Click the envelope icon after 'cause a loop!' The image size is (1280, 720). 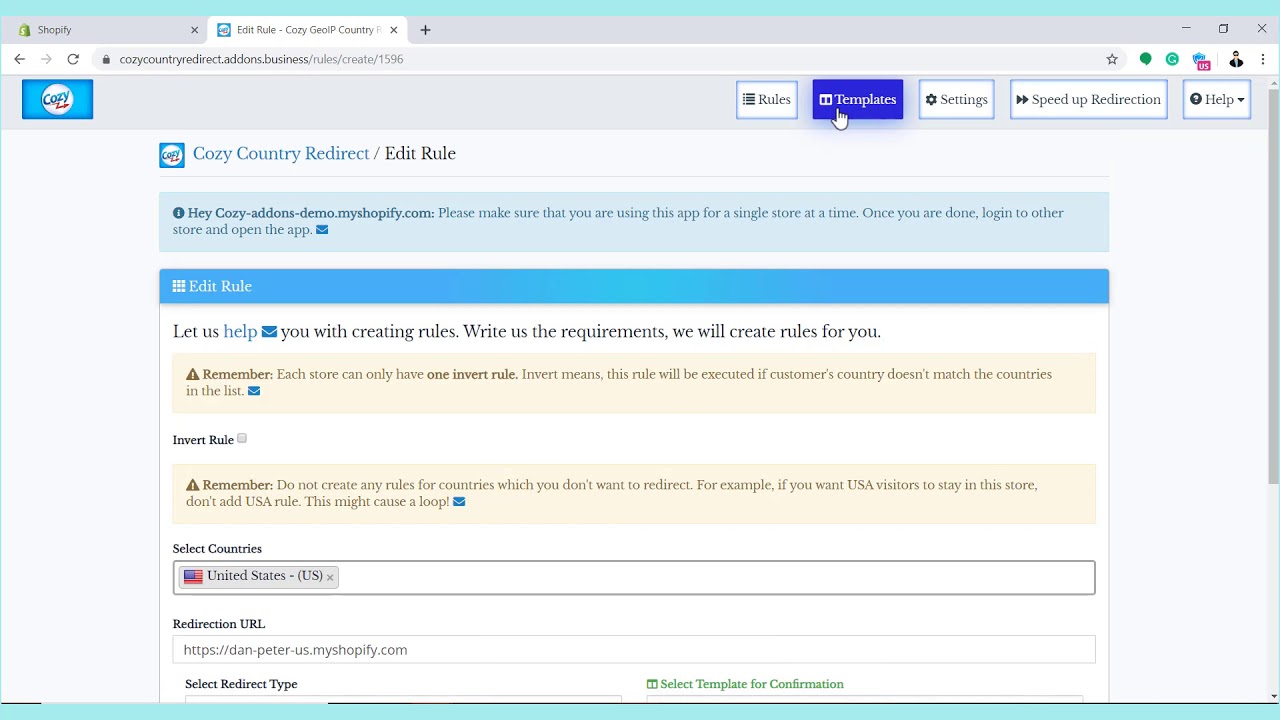point(459,502)
